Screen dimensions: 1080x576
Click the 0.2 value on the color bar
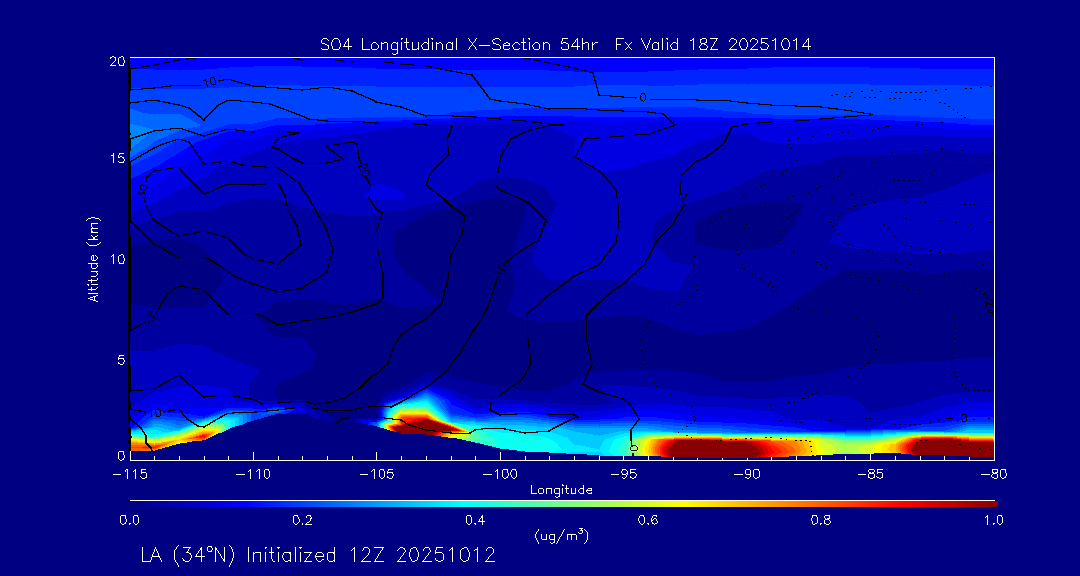pos(302,520)
